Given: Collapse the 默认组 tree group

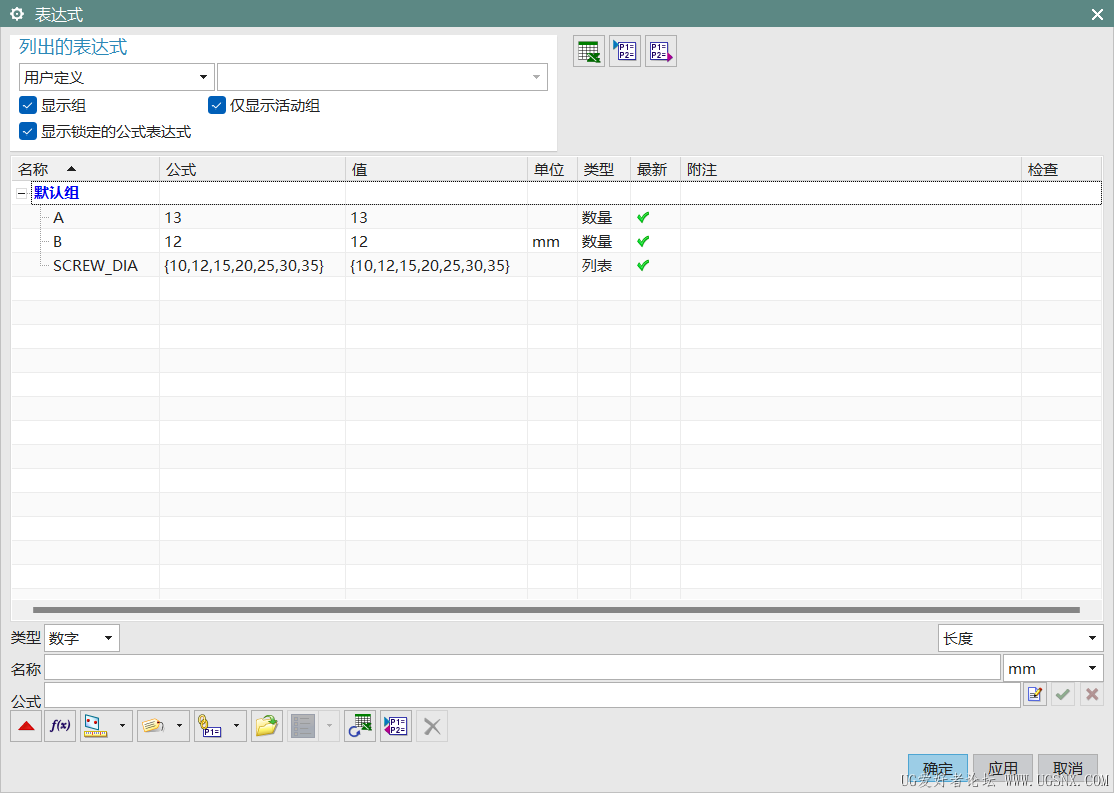Looking at the screenshot, I should pos(22,193).
